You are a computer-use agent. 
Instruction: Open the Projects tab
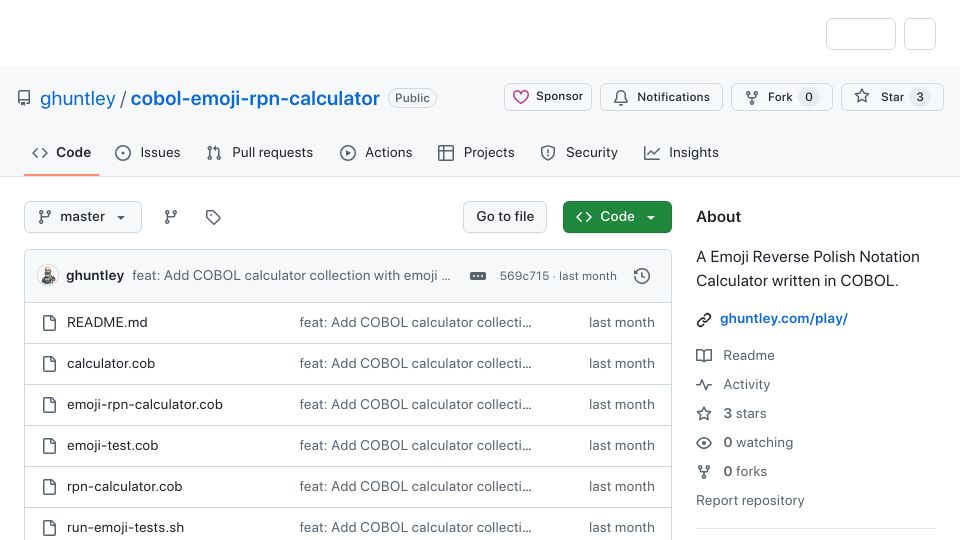coord(476,152)
